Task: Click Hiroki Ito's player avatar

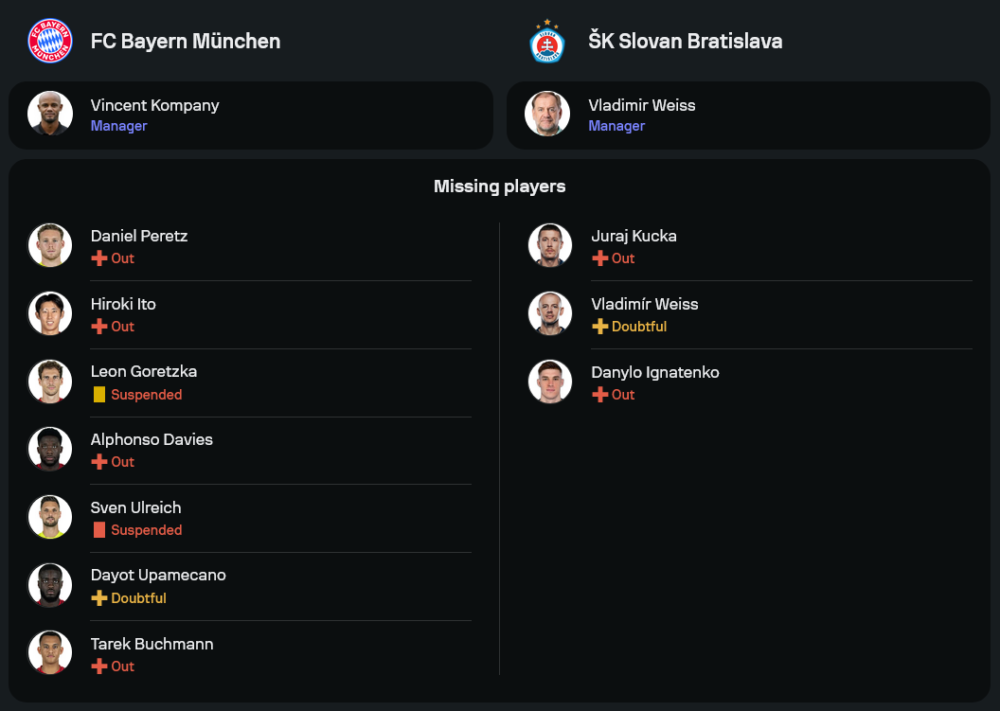Action: [x=50, y=313]
